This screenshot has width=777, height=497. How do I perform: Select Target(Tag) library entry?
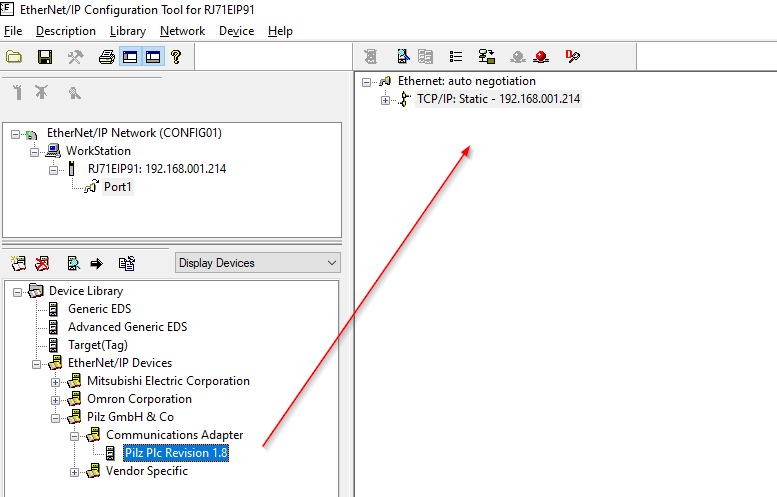coord(98,345)
